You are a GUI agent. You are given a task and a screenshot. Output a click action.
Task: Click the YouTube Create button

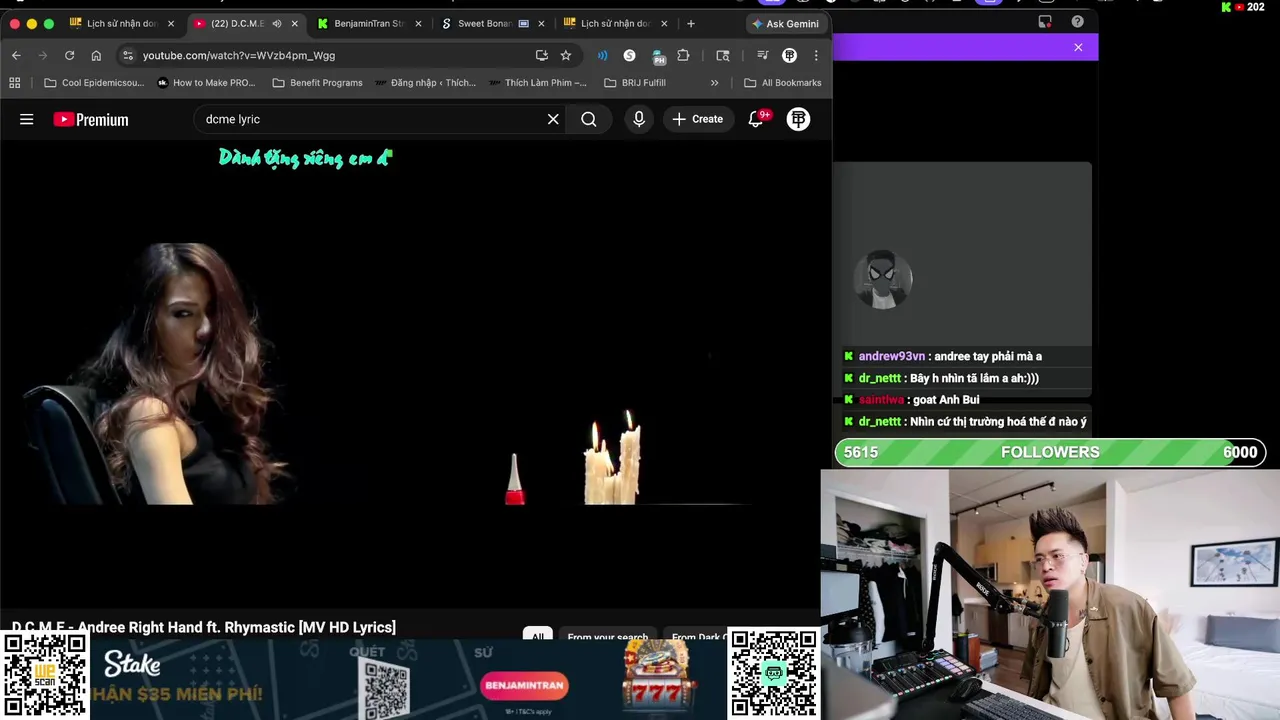click(698, 119)
